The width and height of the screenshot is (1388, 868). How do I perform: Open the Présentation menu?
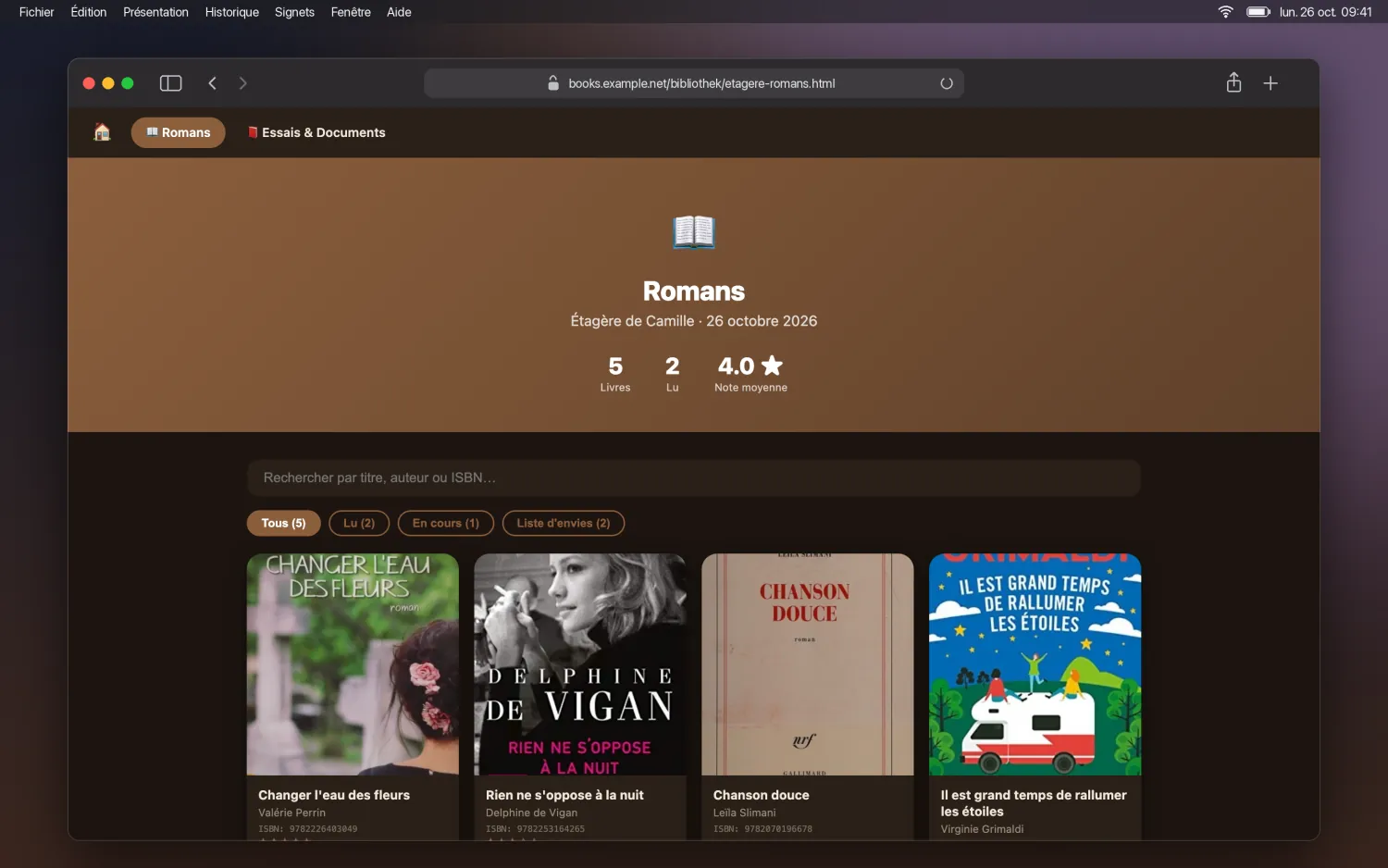point(155,12)
